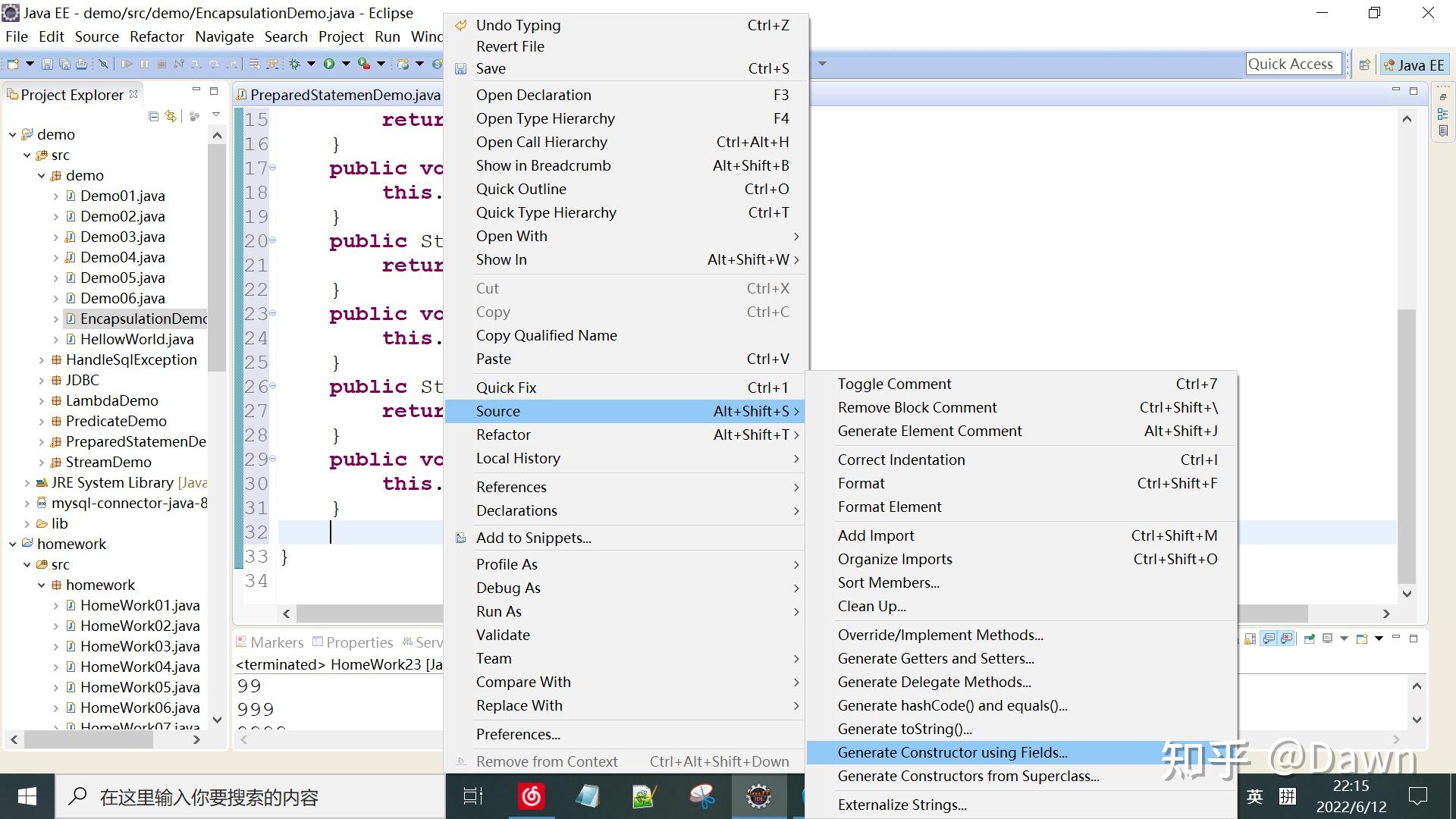Toggle Show Console on standard error change
This screenshot has height=819, width=1456.
click(x=1286, y=639)
